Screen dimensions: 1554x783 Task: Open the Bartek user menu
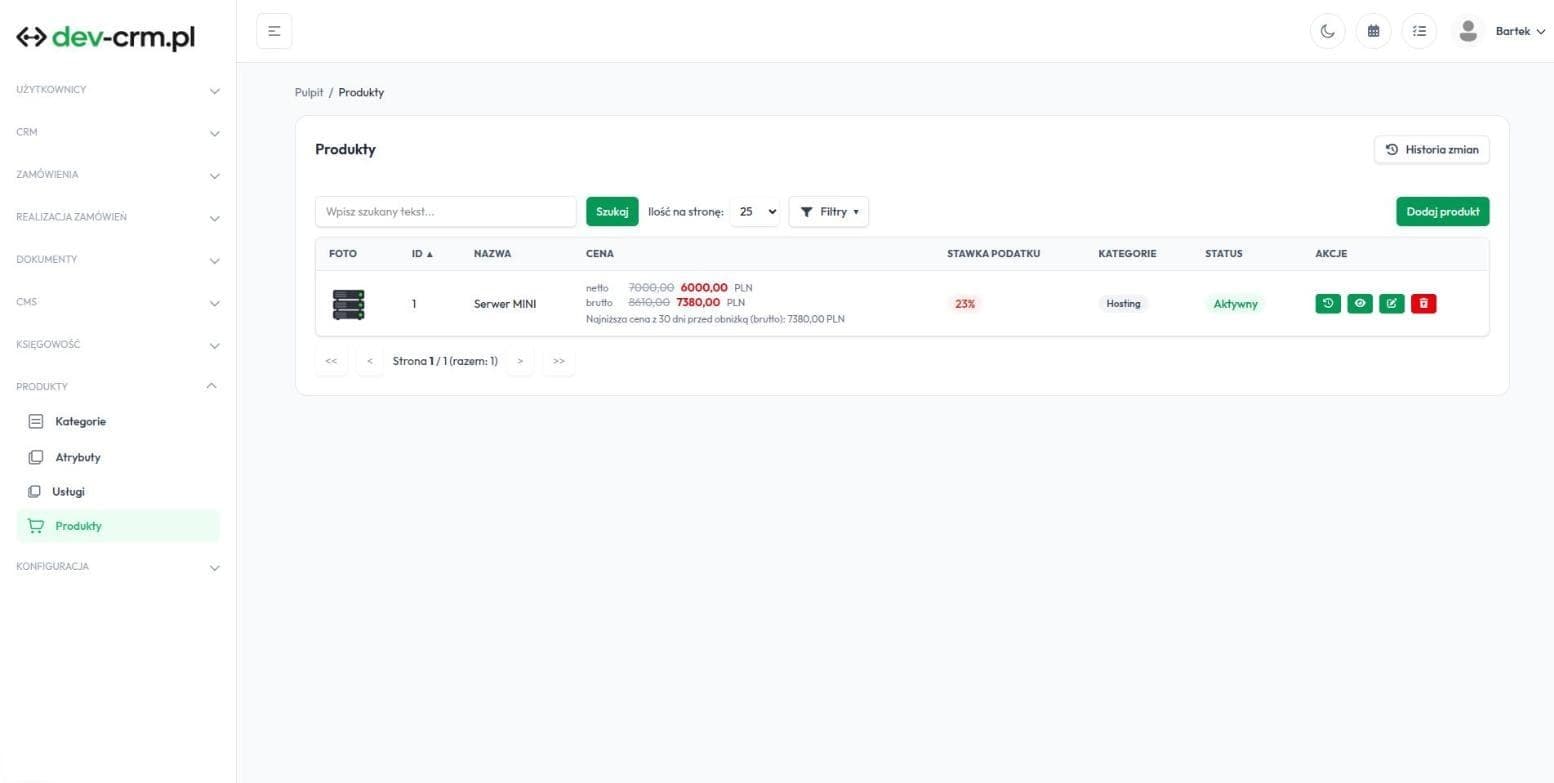1520,31
